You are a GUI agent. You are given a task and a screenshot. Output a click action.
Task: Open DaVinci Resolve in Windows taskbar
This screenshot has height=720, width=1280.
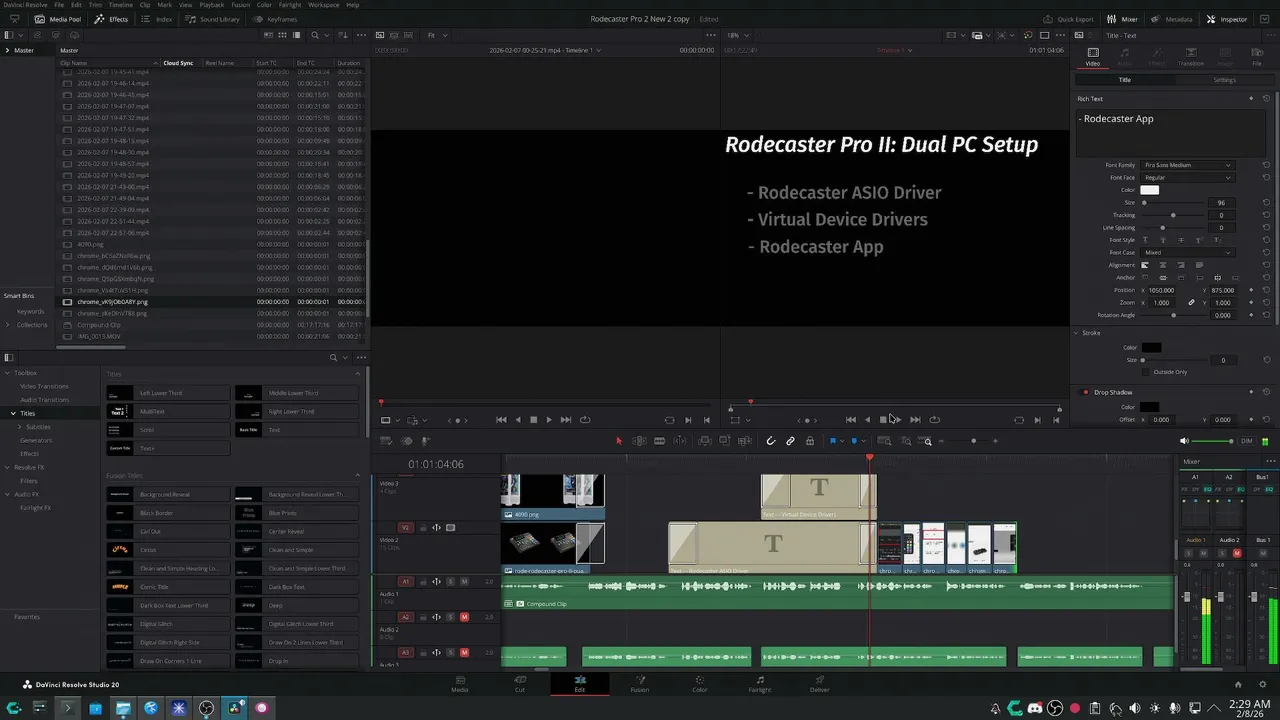tap(235, 708)
